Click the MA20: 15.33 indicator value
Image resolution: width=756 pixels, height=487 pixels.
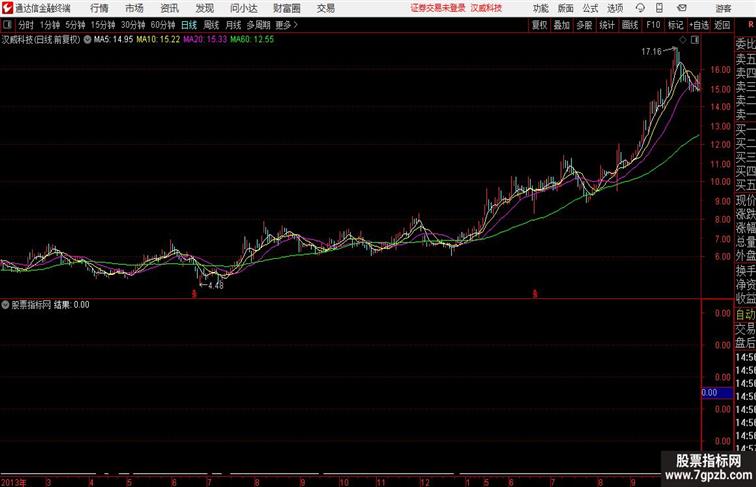coord(205,40)
